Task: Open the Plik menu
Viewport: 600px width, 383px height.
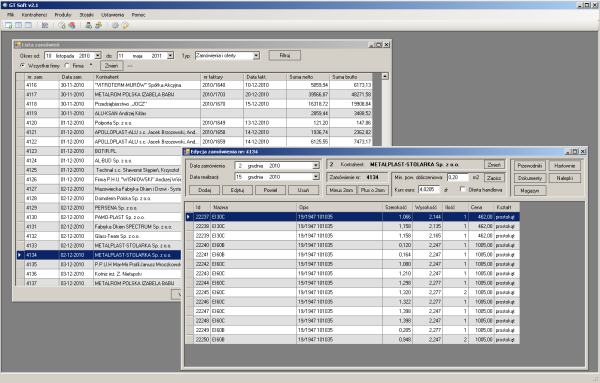Action: [10, 15]
